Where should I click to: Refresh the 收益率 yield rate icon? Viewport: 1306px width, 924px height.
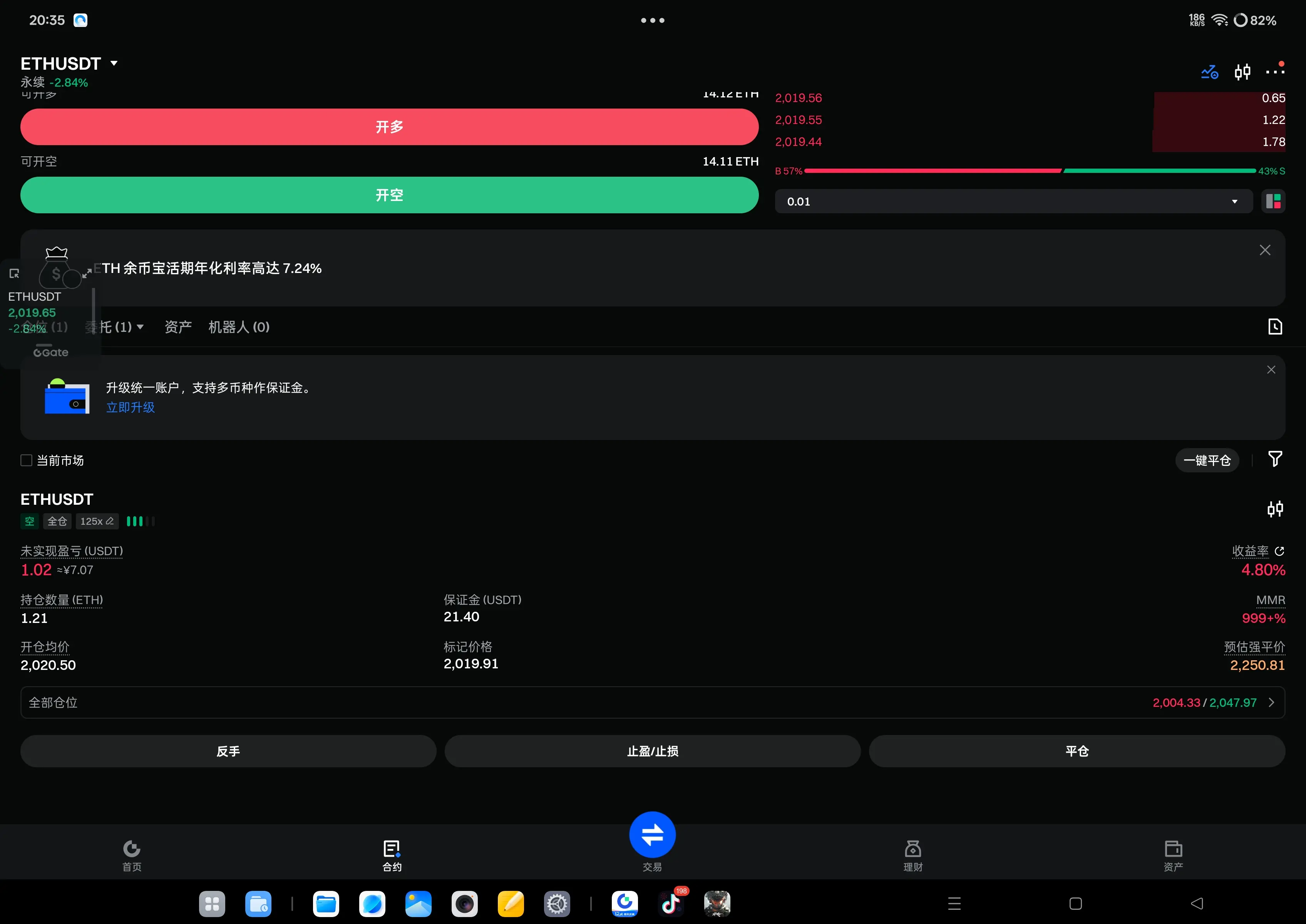coord(1279,551)
